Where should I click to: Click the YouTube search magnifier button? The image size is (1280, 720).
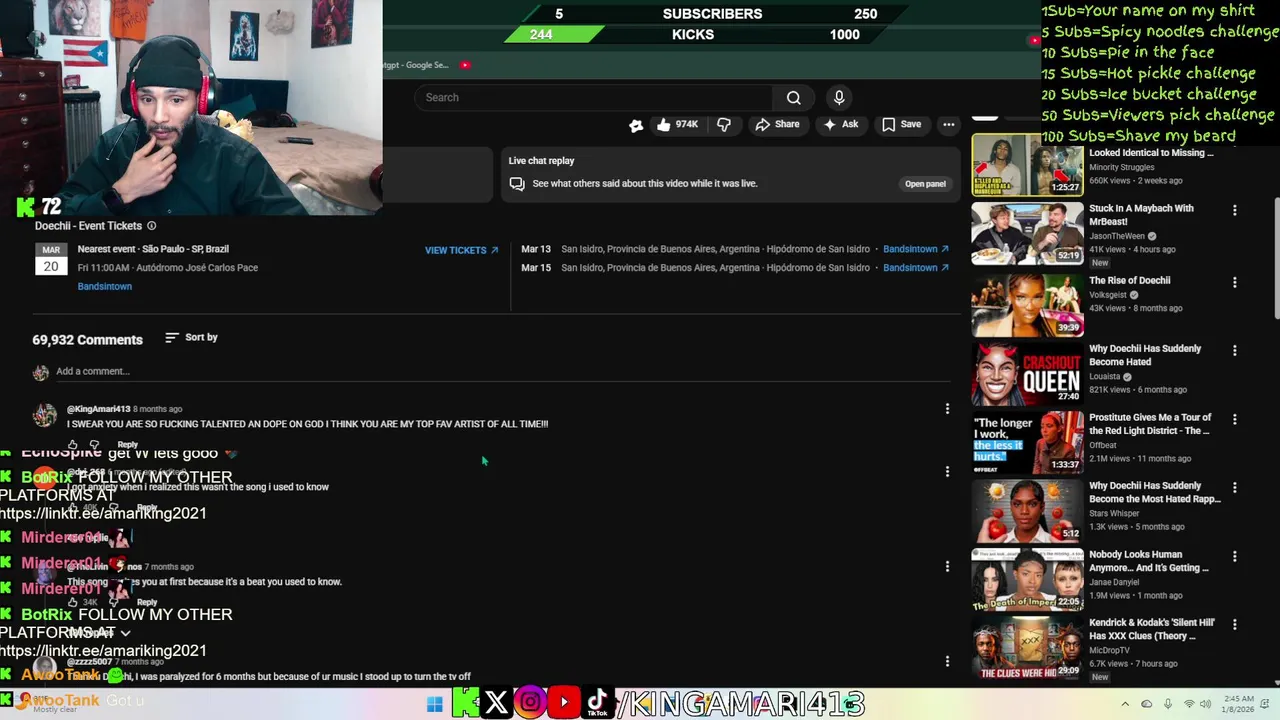(x=793, y=97)
